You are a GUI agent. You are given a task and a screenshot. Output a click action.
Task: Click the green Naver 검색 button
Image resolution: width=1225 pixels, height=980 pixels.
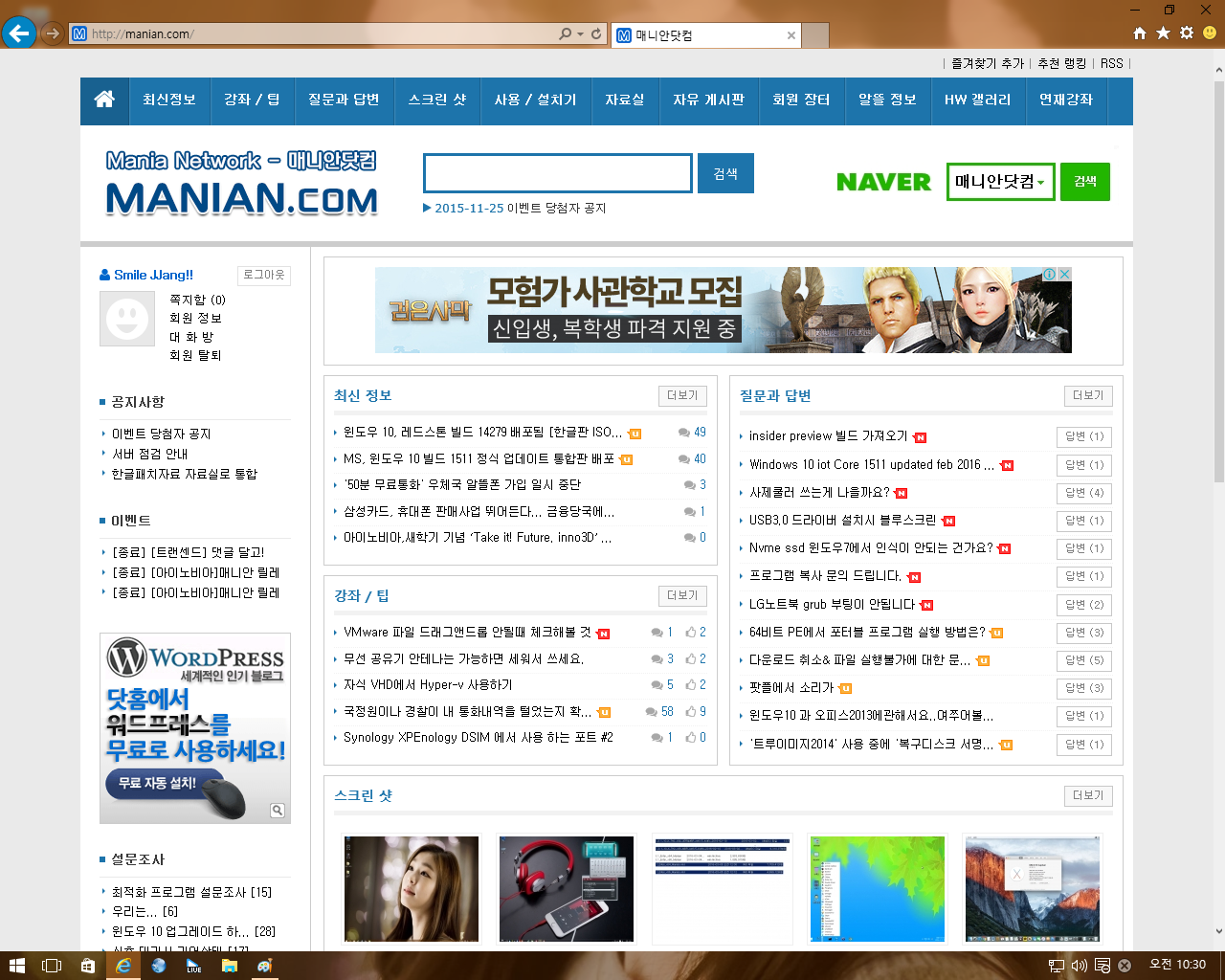[x=1085, y=182]
